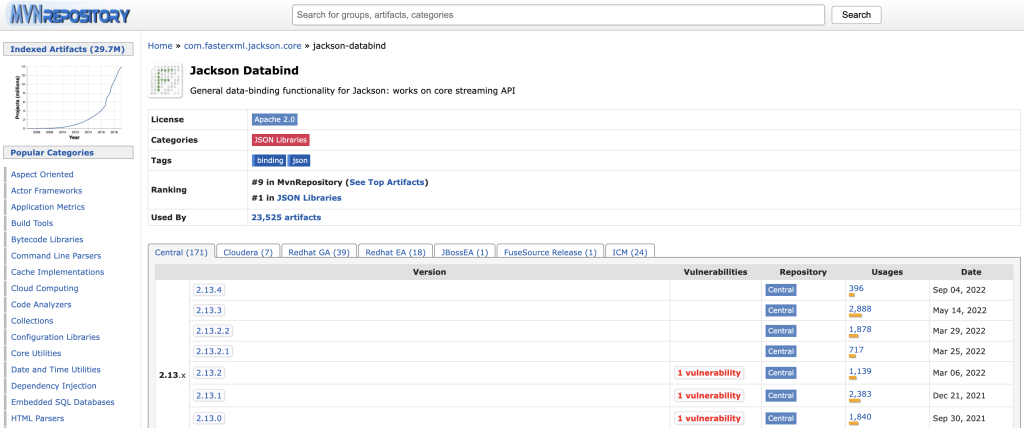Click the Central badge for 2.13.0
This screenshot has width=1024, height=428.
781,418
